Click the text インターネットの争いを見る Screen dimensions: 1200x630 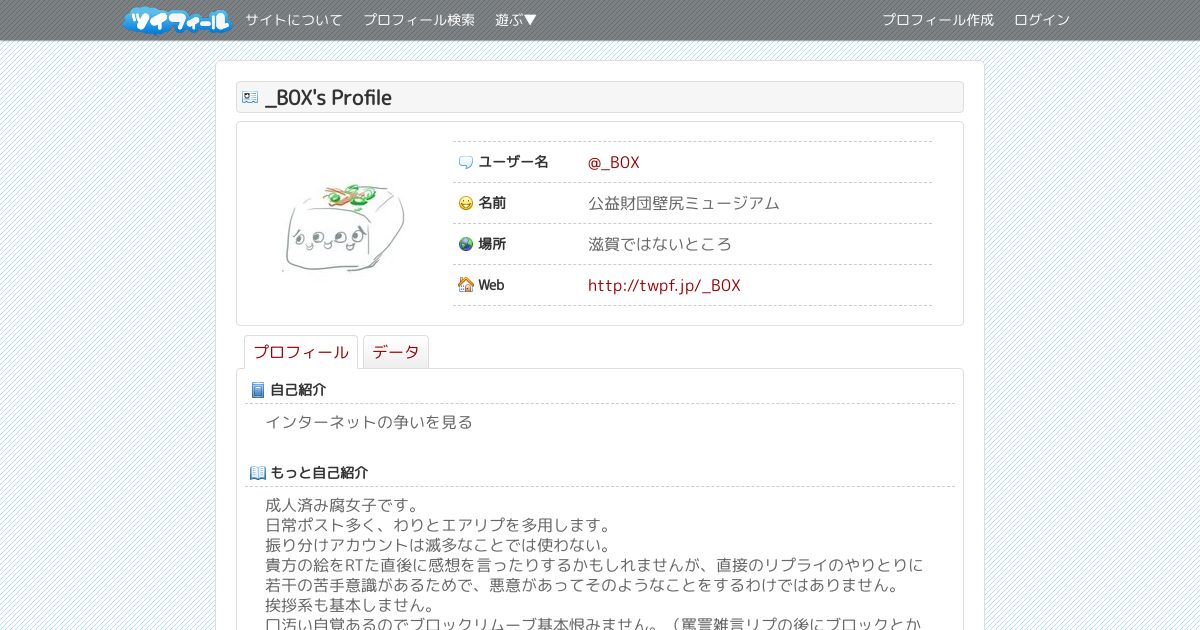pos(369,422)
